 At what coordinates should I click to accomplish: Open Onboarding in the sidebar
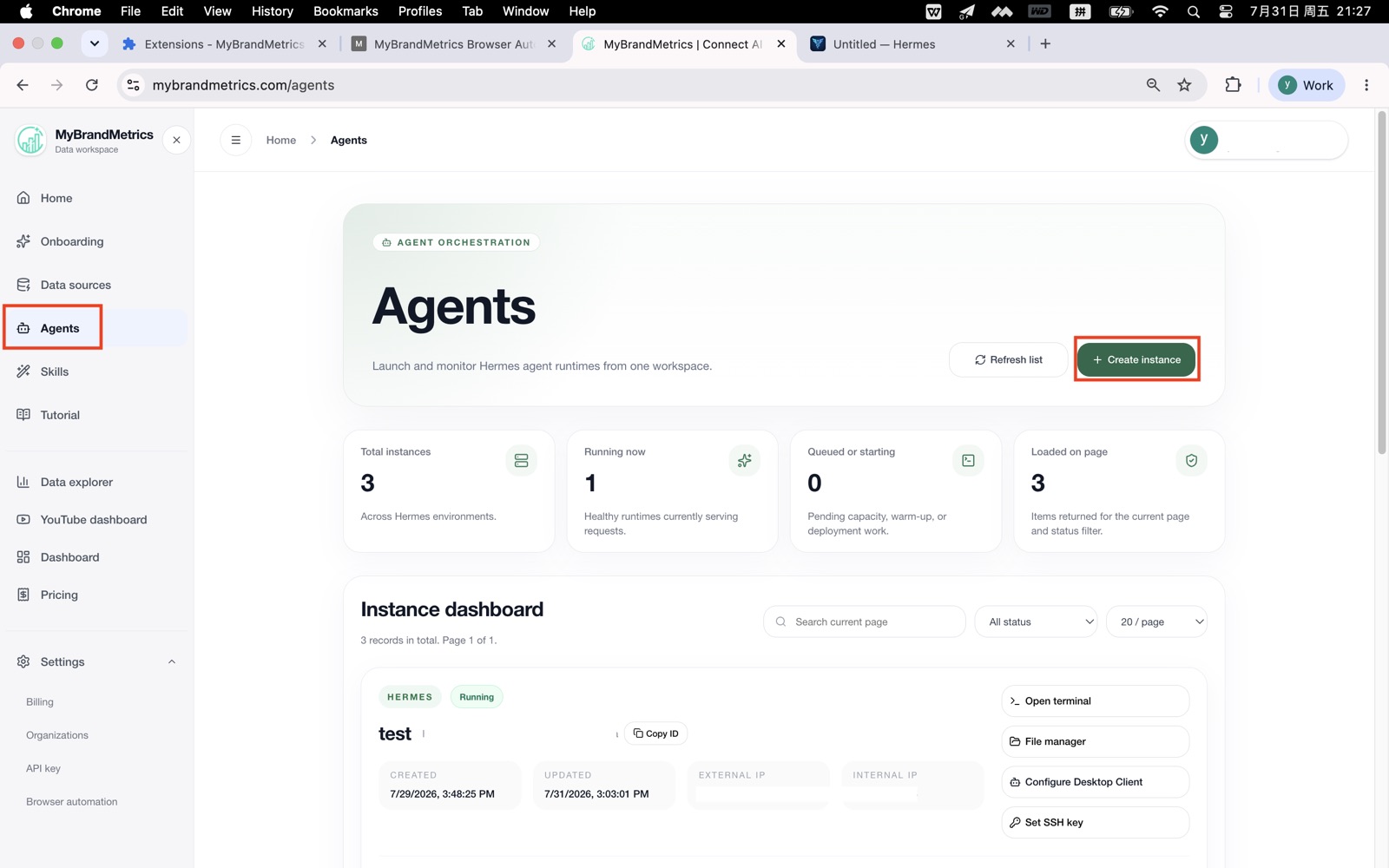[x=71, y=241]
